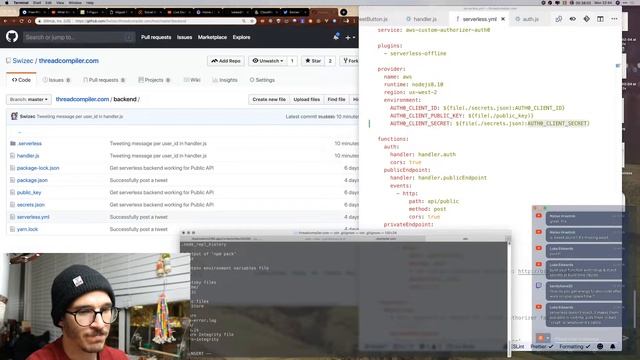
Task: Reload the page in Chrome
Action: click(22, 21)
